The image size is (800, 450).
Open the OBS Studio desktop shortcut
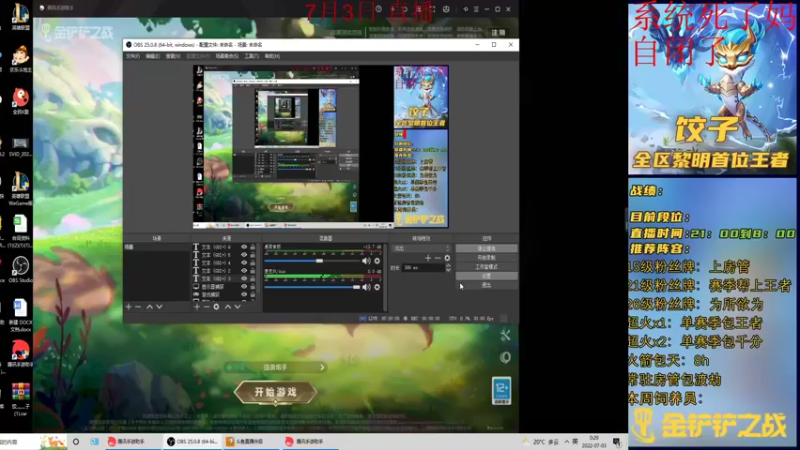tap(20, 269)
